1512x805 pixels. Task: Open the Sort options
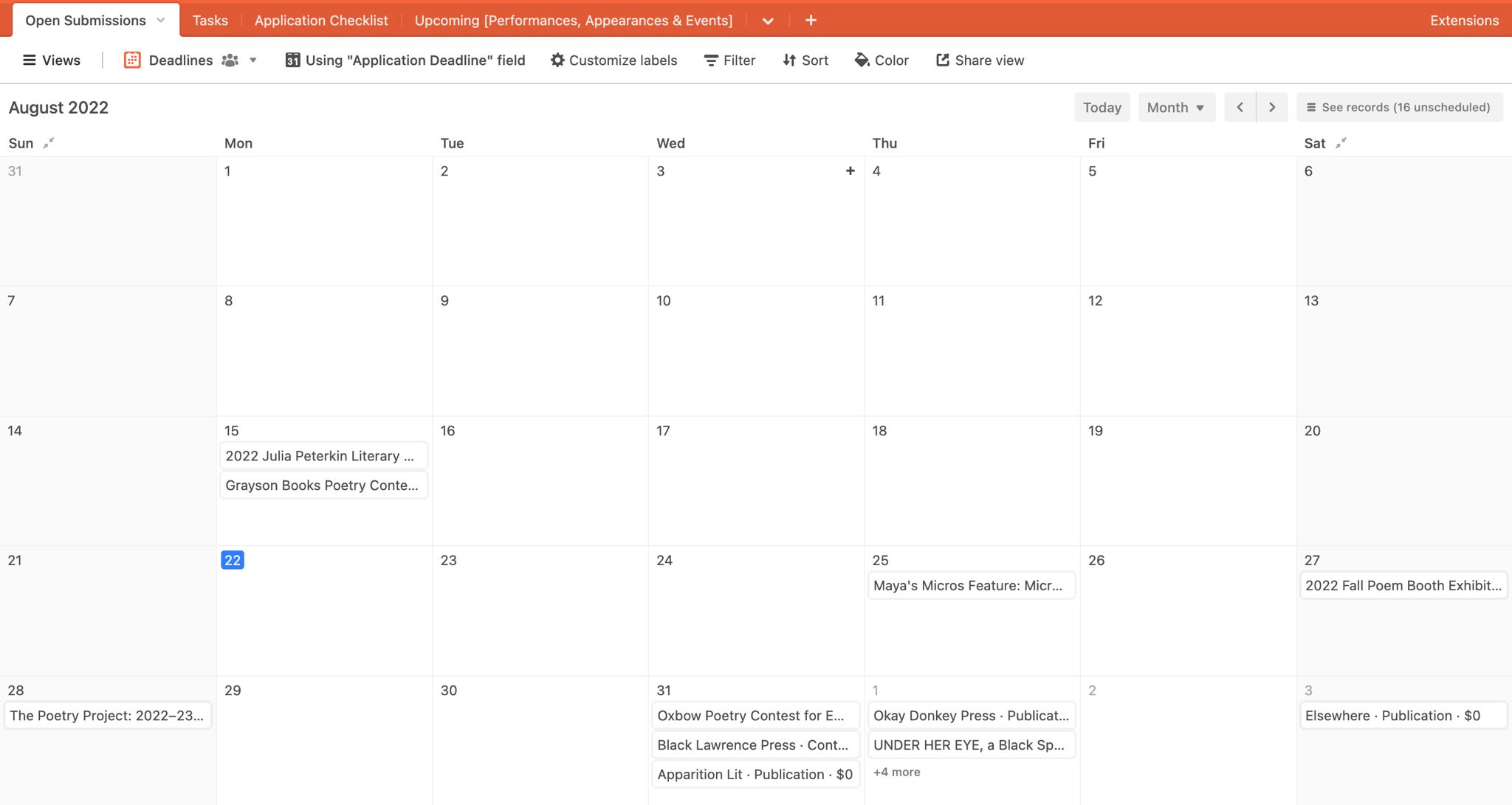[805, 61]
